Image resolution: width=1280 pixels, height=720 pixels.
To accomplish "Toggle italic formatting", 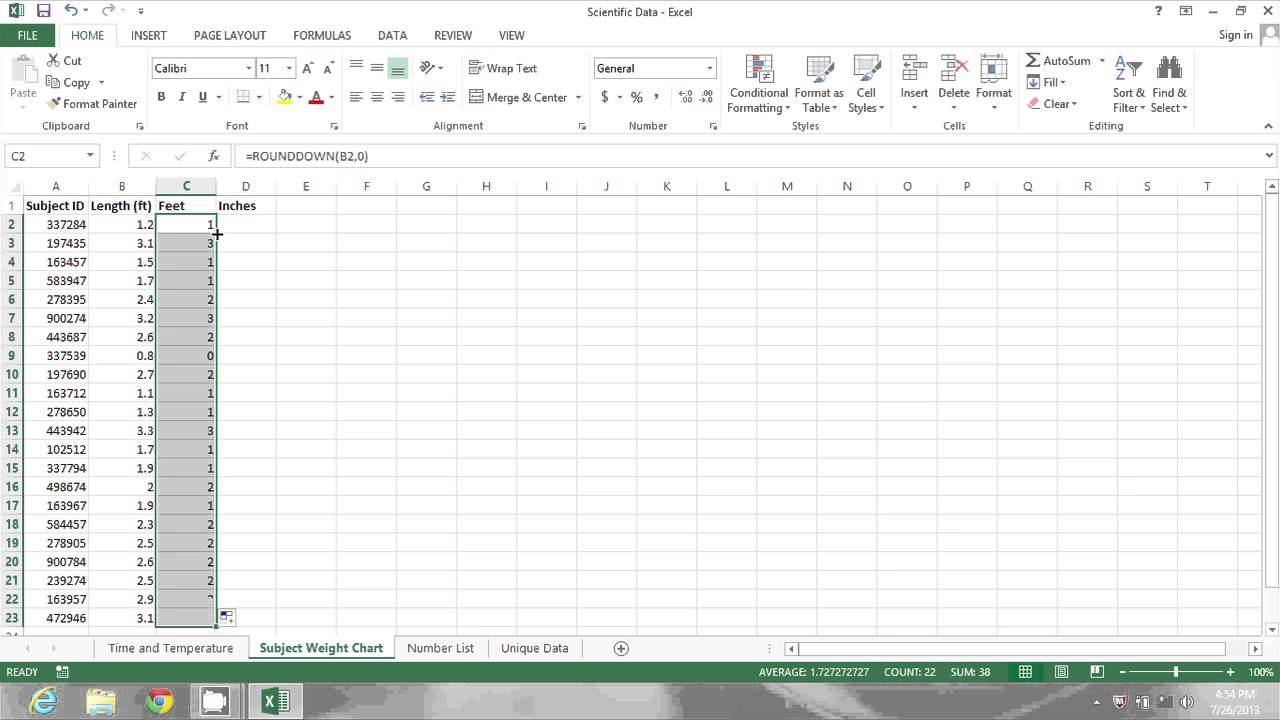I will click(182, 97).
